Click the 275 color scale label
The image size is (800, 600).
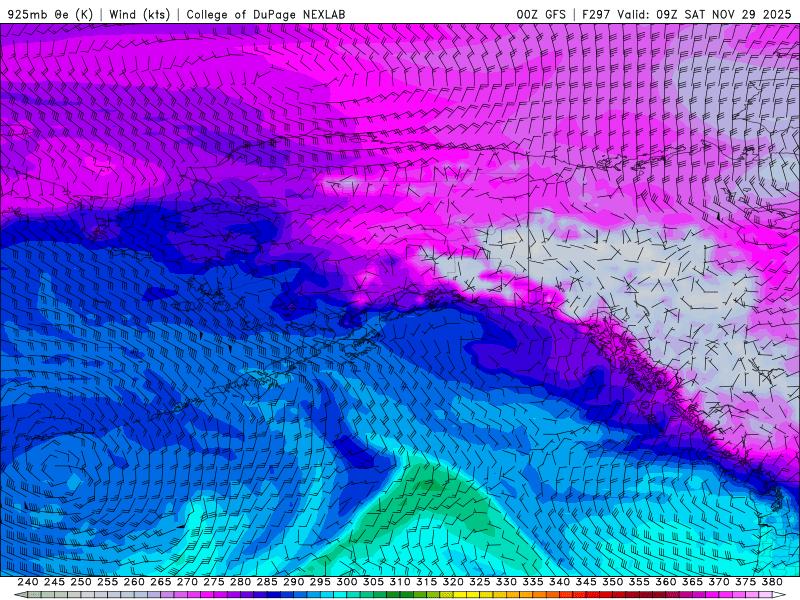coord(213,582)
